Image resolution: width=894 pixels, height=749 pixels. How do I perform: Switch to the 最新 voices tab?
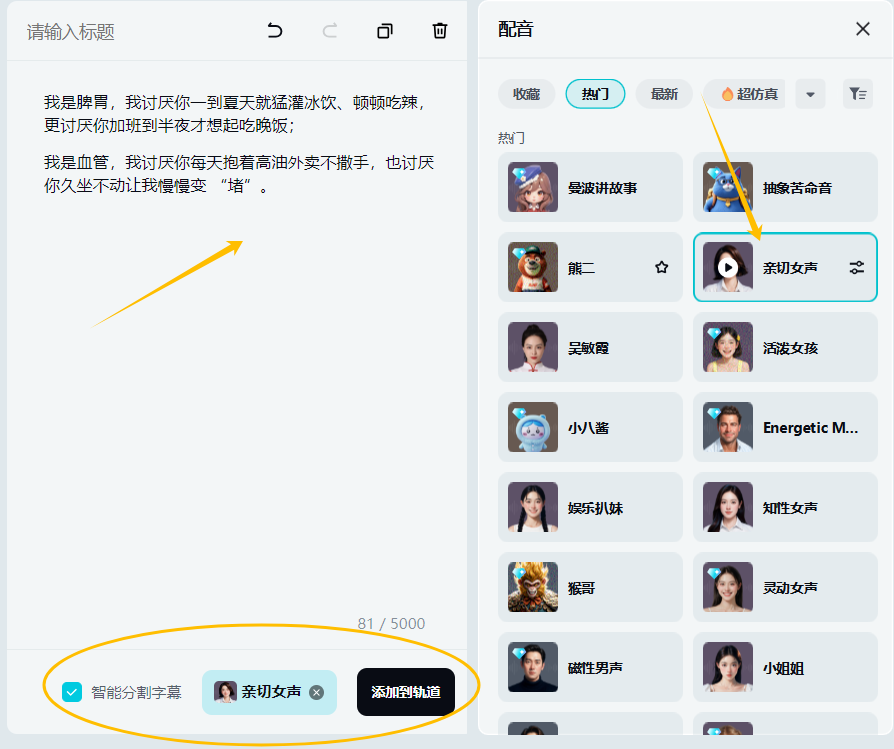(663, 93)
